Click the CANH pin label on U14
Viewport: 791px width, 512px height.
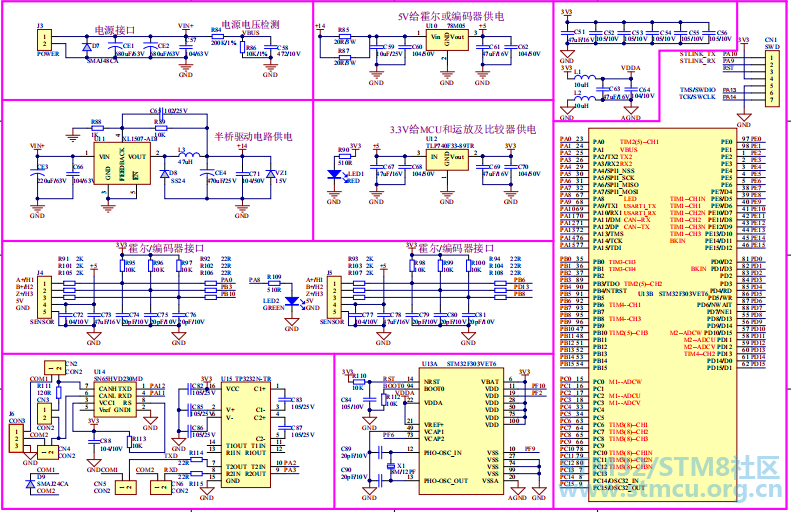point(107,389)
